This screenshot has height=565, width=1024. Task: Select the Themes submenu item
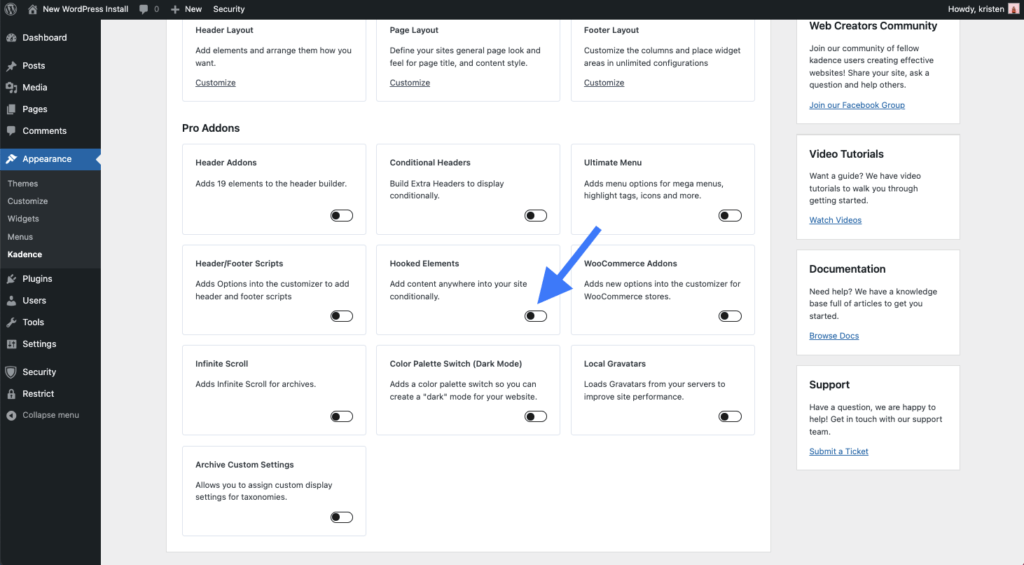[23, 184]
